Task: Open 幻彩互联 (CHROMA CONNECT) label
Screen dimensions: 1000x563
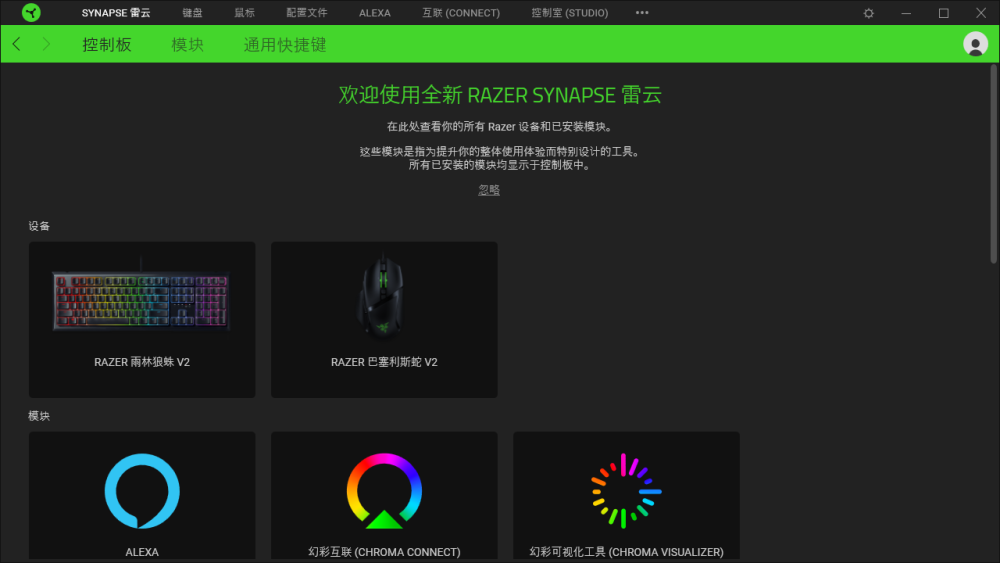Action: tap(384, 552)
